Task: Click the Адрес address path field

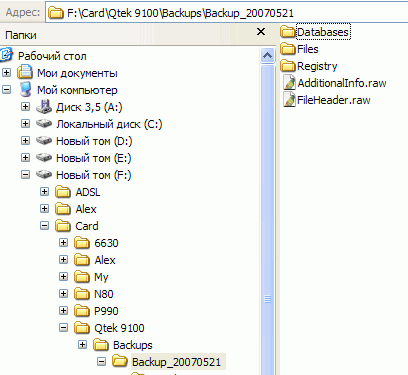Action: (x=227, y=13)
